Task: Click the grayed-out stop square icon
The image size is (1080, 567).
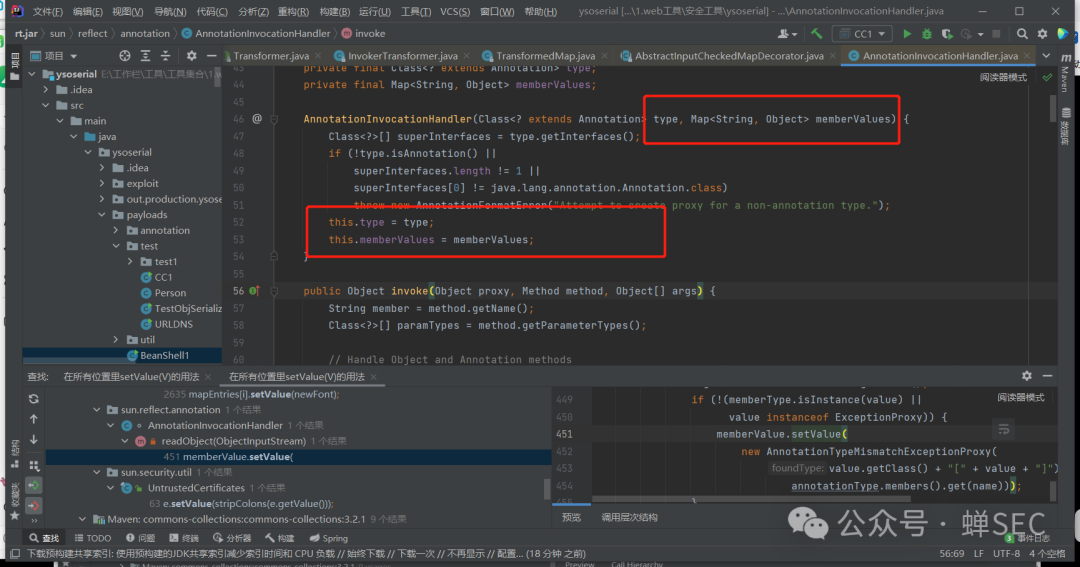Action: coord(996,34)
